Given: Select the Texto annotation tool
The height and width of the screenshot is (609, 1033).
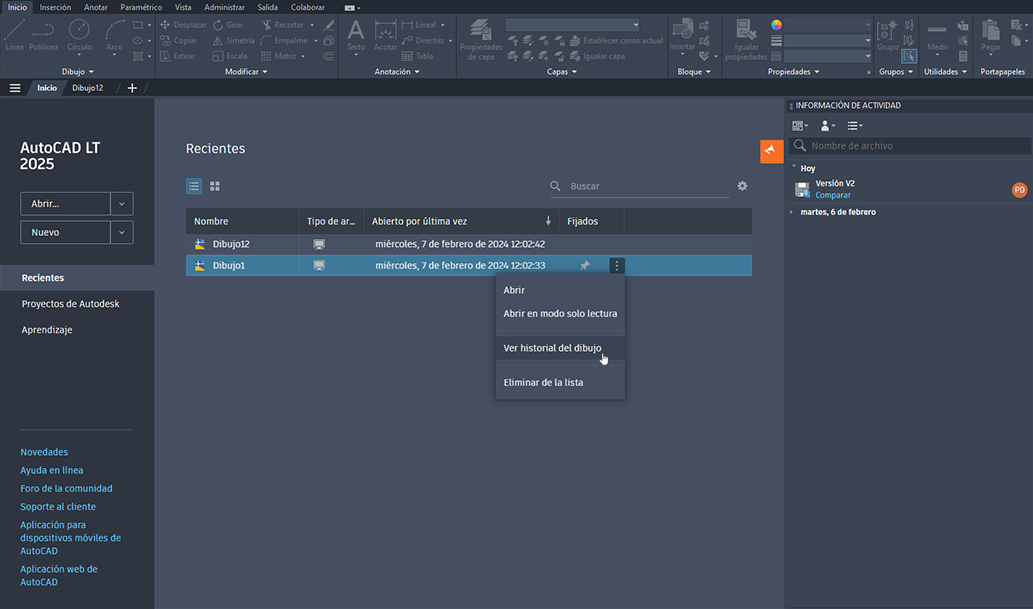Looking at the screenshot, I should pyautogui.click(x=356, y=36).
